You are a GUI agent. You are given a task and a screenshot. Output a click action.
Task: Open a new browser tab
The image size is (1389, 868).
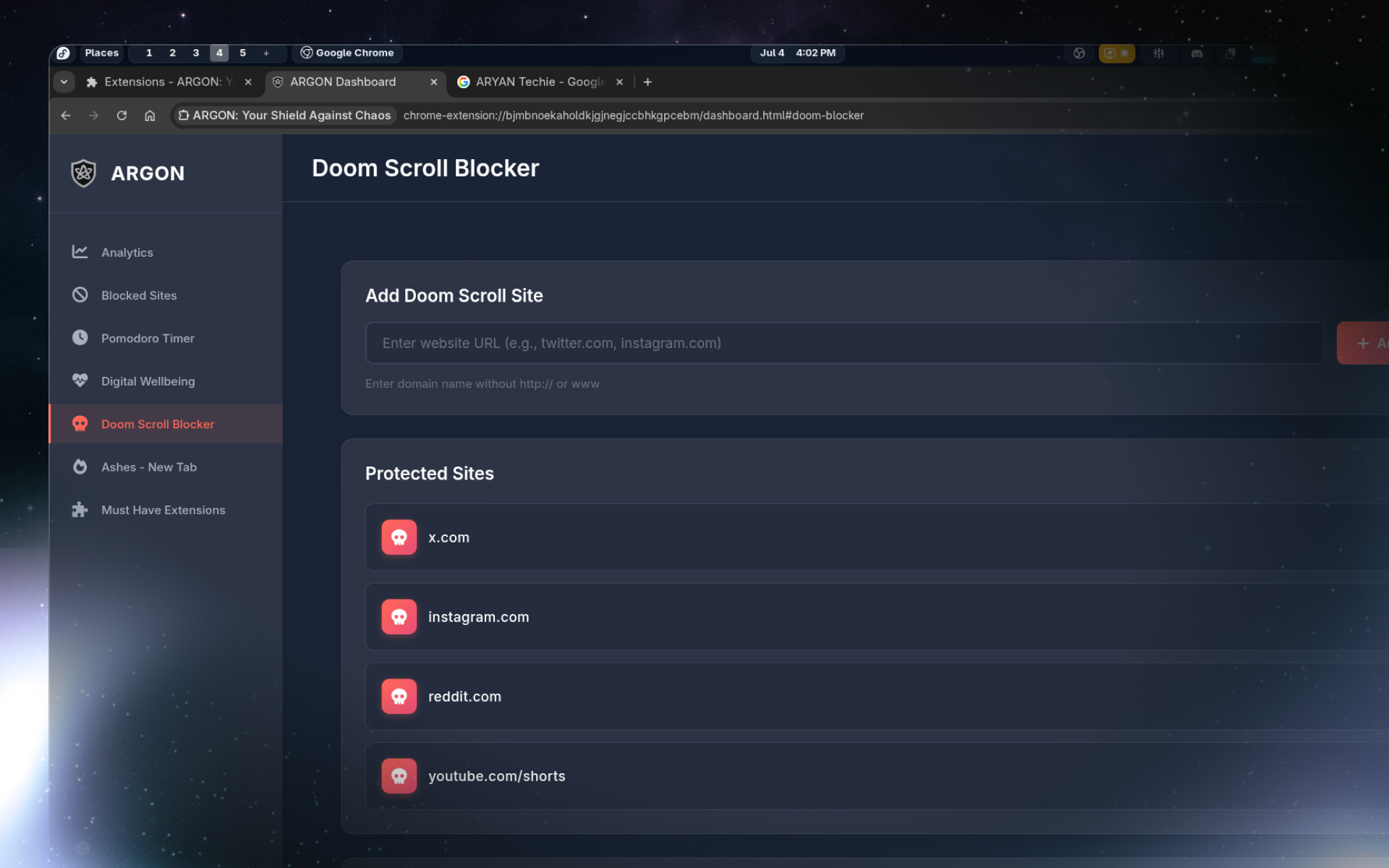[x=647, y=82]
